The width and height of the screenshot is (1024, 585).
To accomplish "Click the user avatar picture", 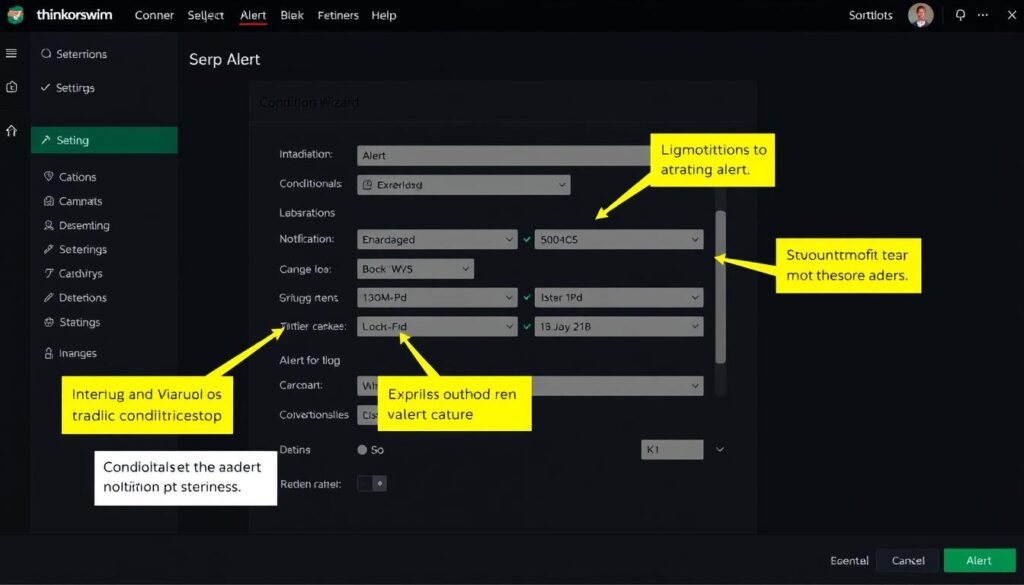I will (920, 15).
